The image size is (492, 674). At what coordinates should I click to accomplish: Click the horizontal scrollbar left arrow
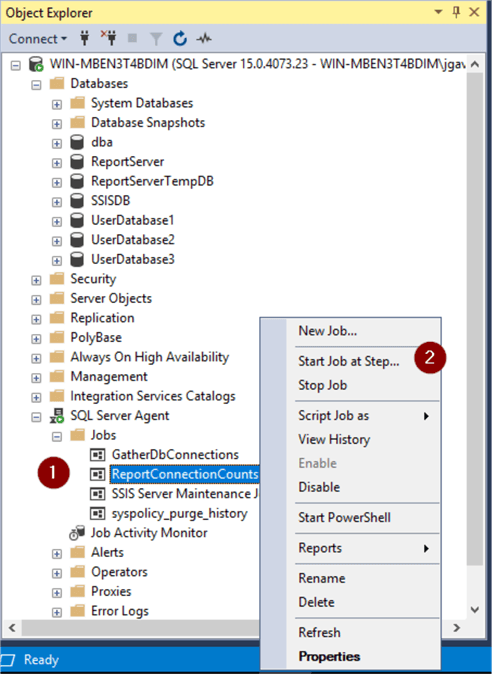pyautogui.click(x=12, y=628)
